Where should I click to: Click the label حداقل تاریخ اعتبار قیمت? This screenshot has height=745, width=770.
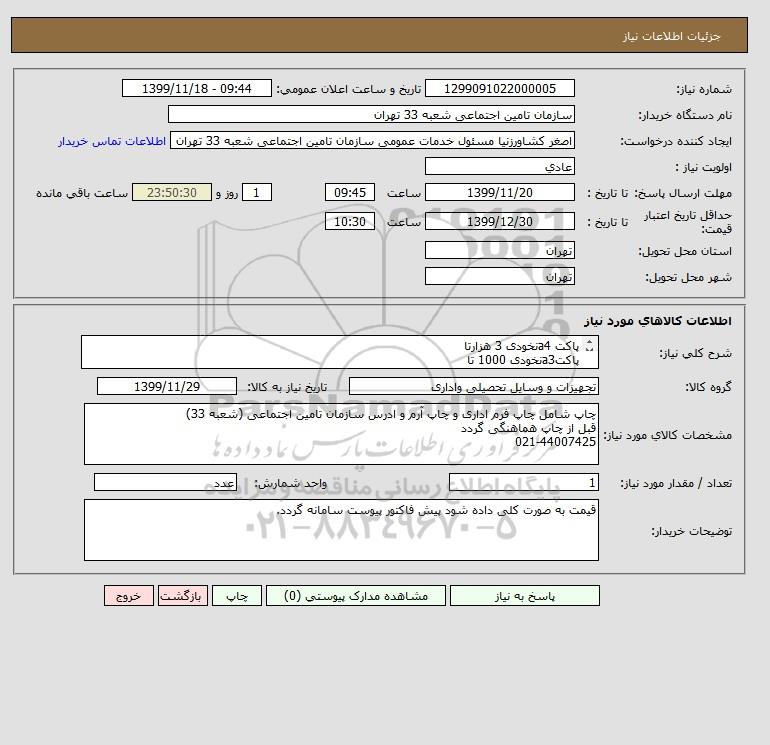click(688, 222)
